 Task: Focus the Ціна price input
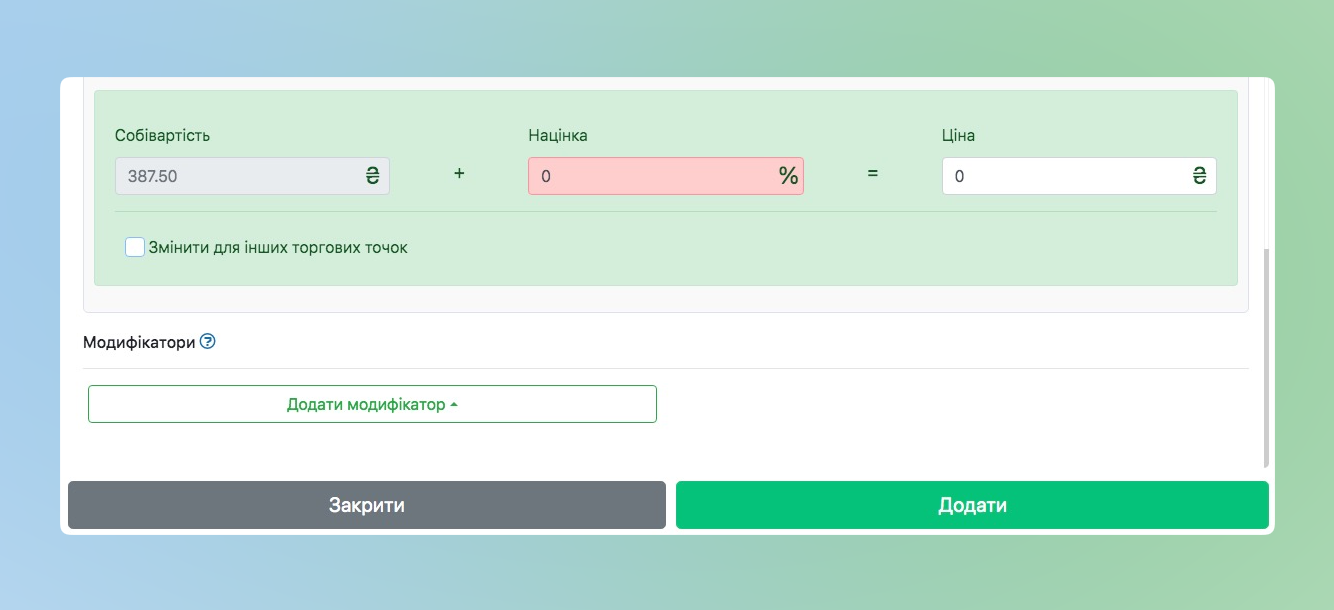click(1060, 176)
